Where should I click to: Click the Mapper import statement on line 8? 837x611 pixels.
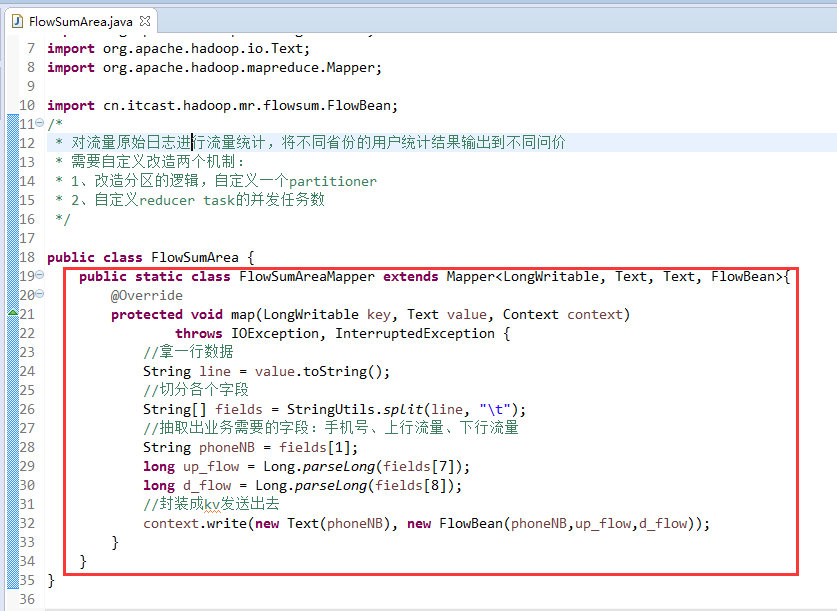pyautogui.click(x=215, y=68)
